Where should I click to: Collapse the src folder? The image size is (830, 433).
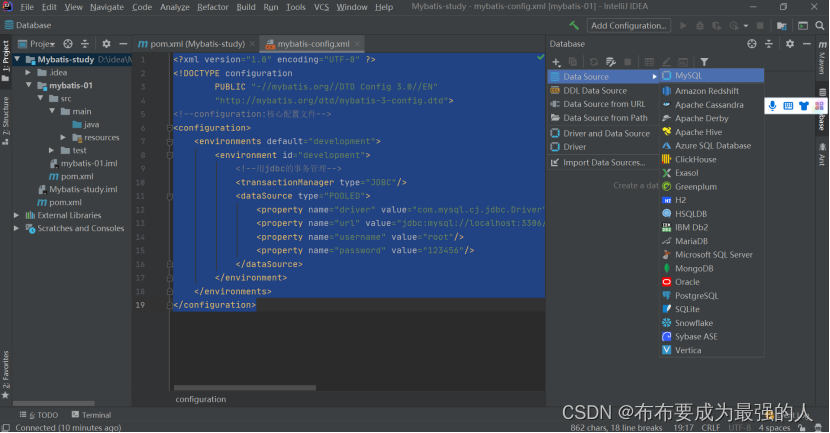click(40, 98)
